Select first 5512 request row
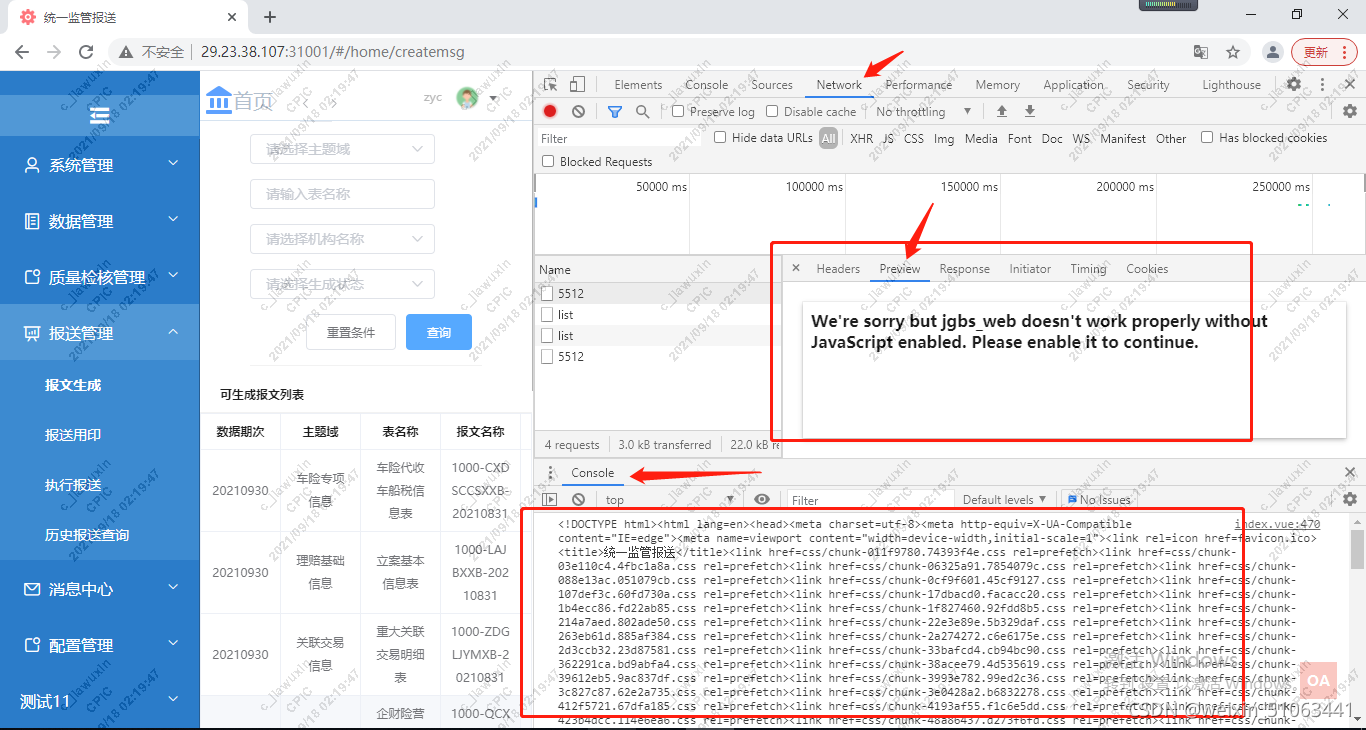This screenshot has height=730, width=1366. 656,293
